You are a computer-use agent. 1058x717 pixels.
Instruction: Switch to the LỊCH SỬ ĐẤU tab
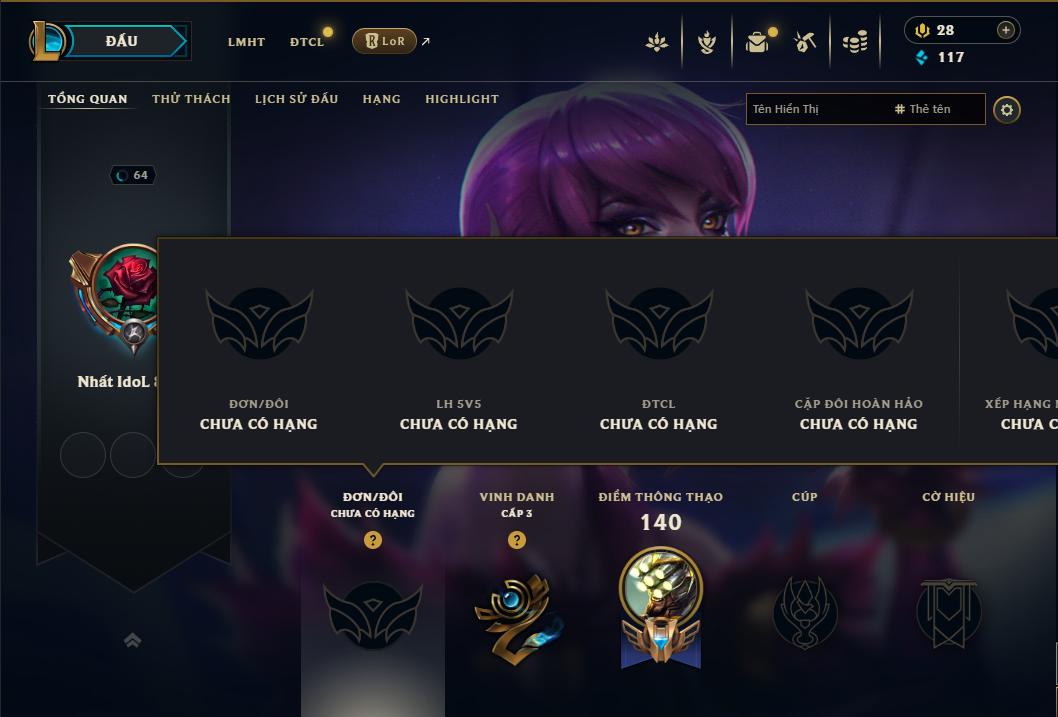(296, 99)
